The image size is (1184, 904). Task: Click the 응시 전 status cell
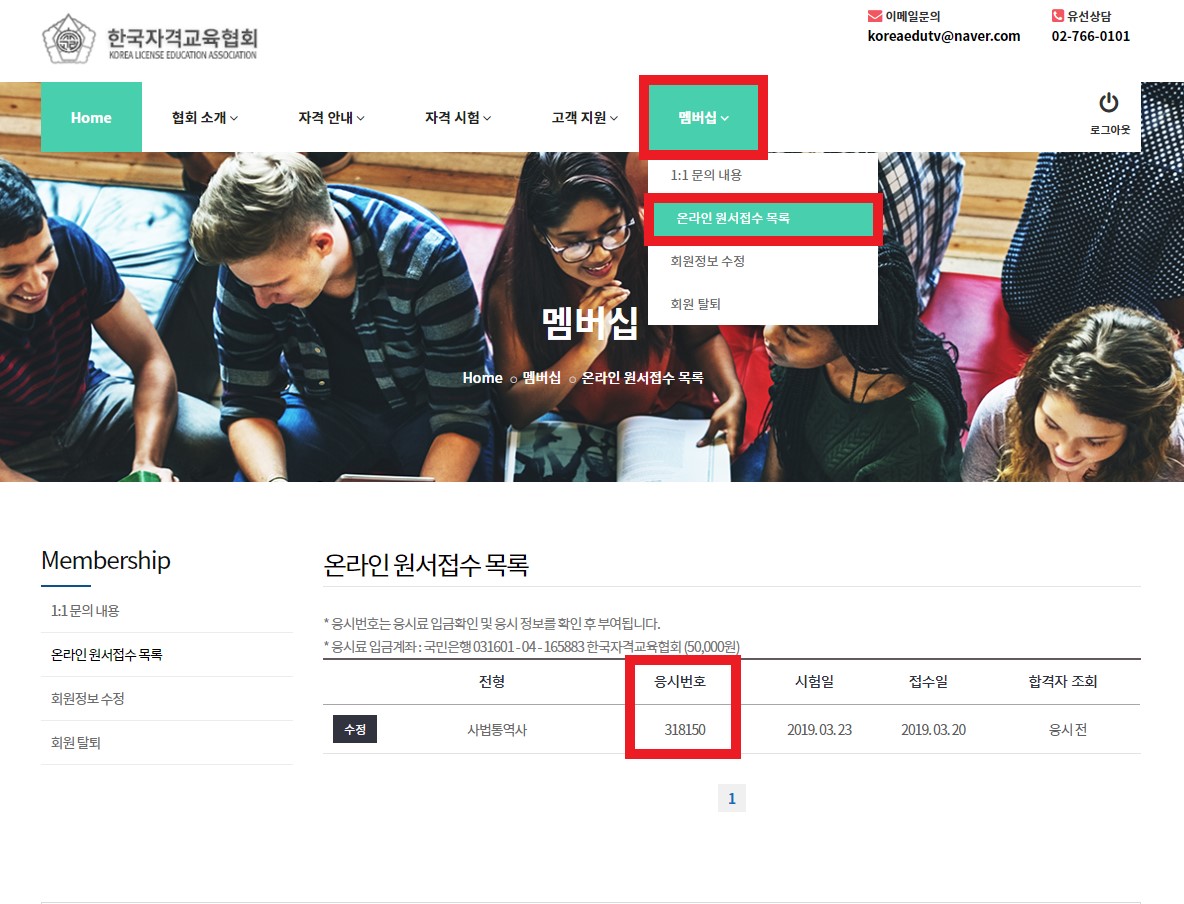[1068, 730]
